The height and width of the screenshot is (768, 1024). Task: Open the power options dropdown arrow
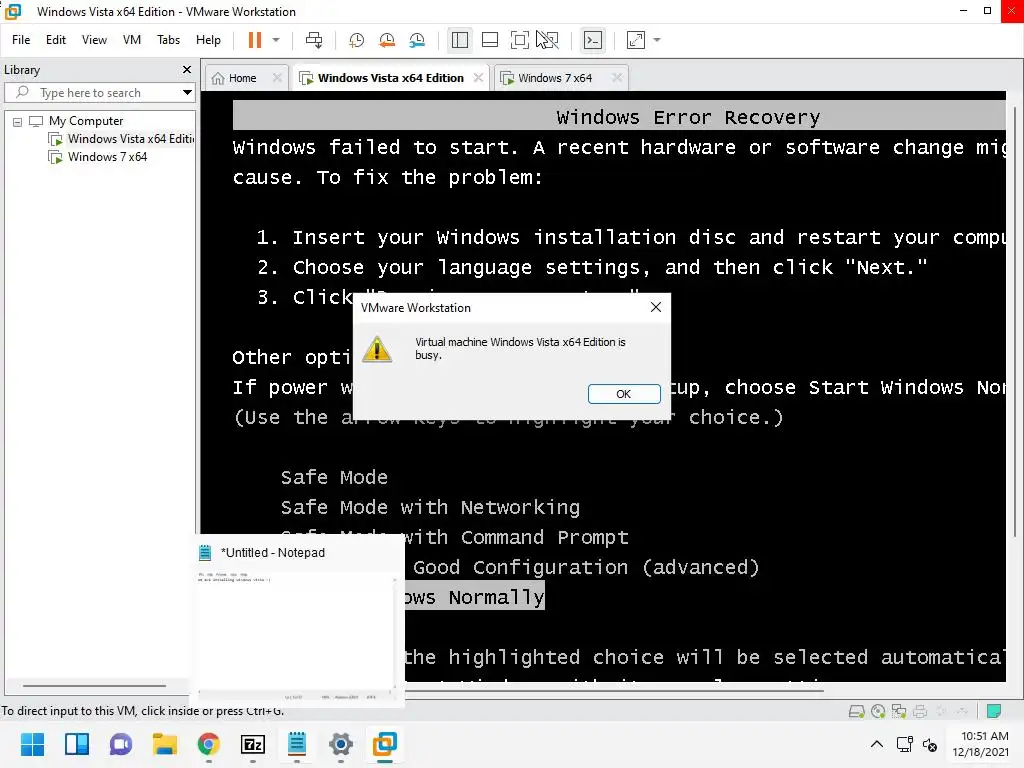(276, 40)
